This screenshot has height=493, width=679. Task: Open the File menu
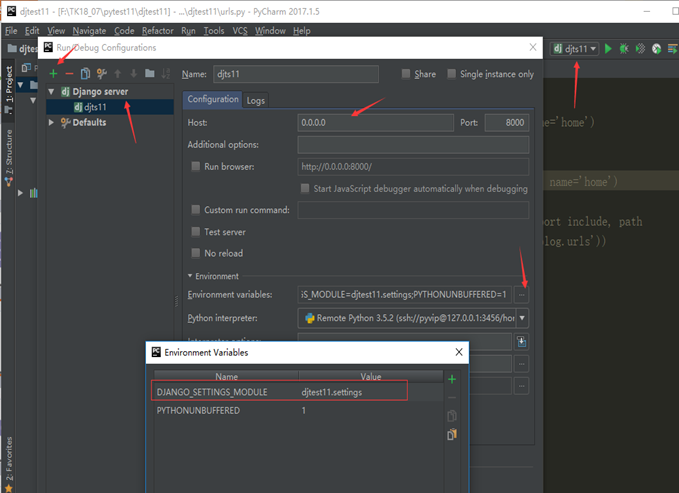pyautogui.click(x=11, y=31)
